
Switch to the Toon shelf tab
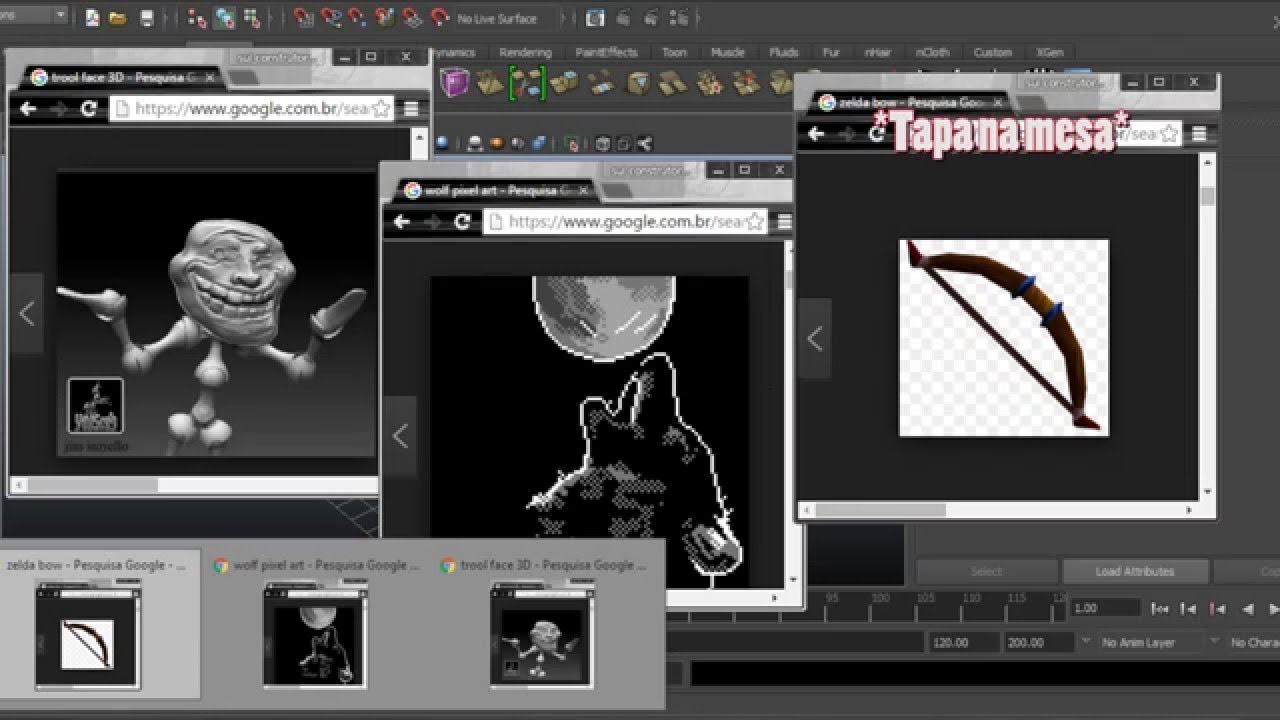pyautogui.click(x=674, y=52)
